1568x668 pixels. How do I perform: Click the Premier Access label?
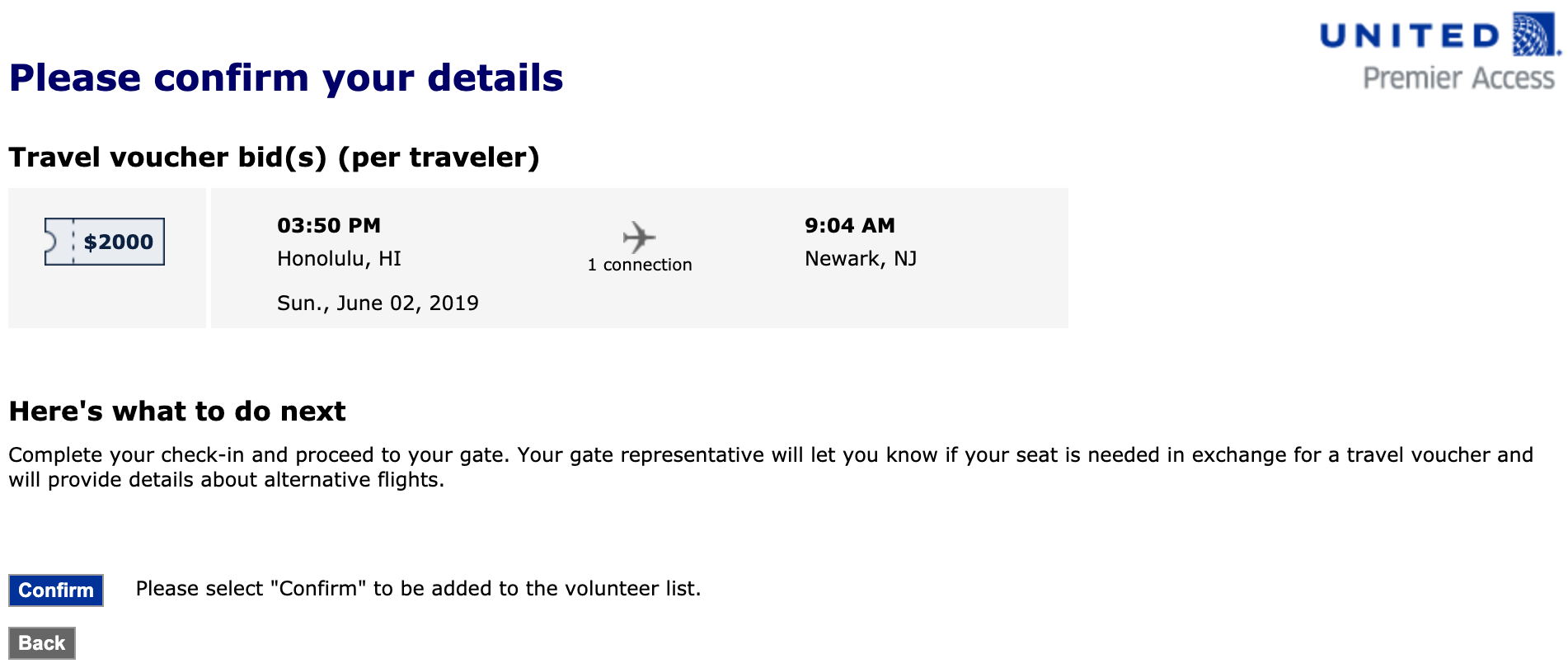1458,78
